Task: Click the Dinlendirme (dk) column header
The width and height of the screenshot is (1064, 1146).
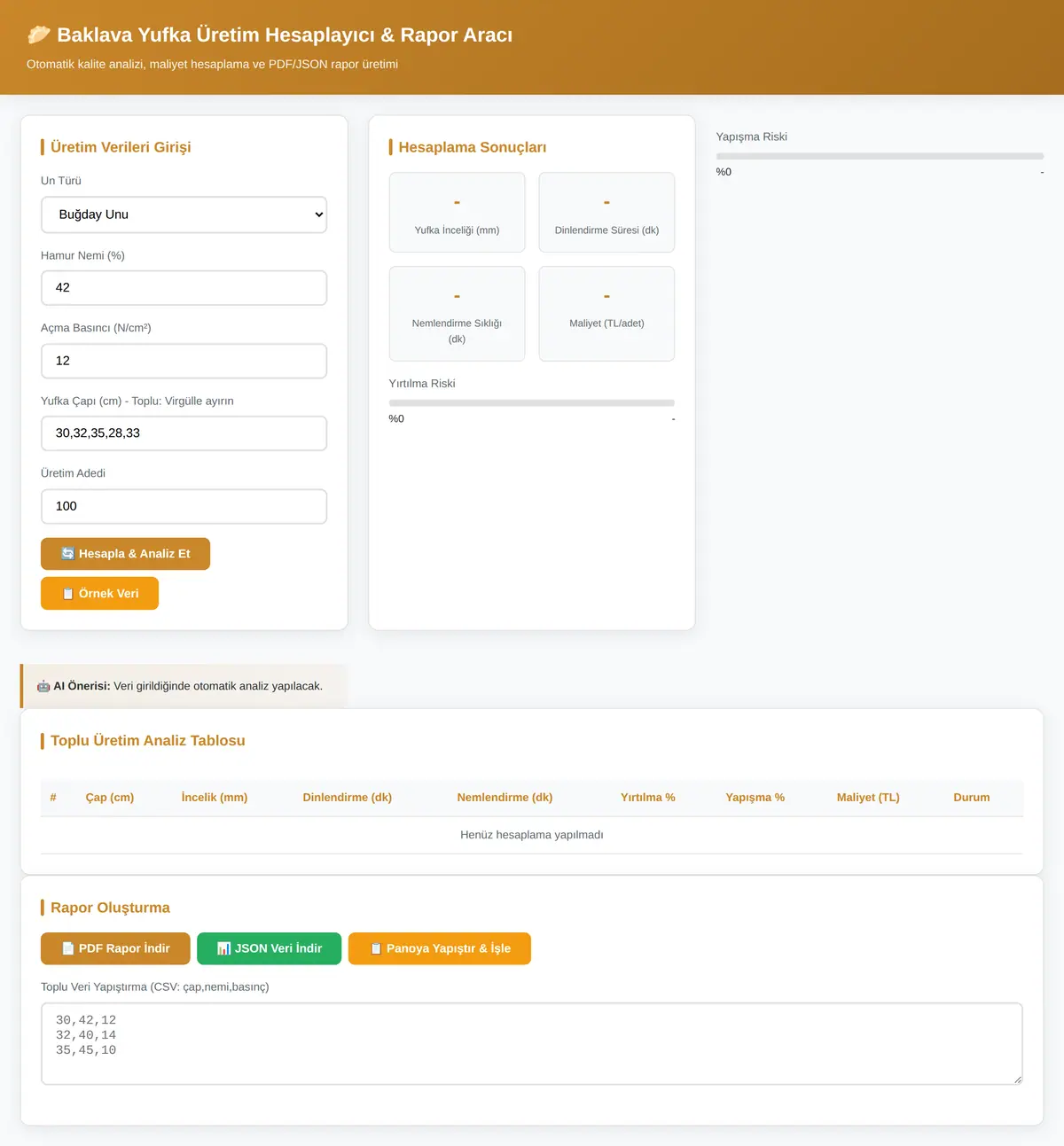Action: pos(348,798)
